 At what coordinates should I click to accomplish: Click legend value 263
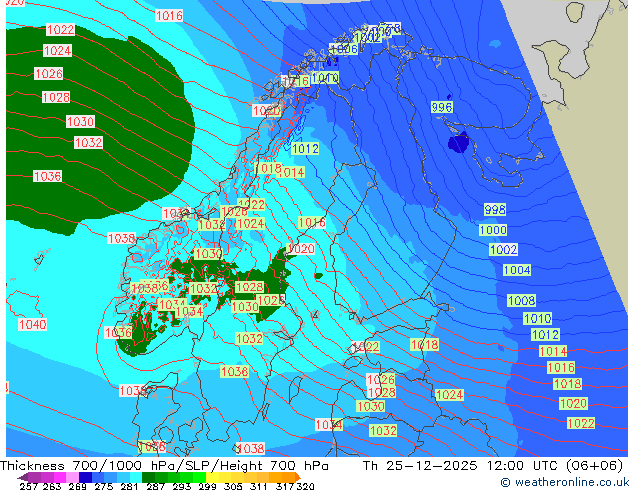pyautogui.click(x=51, y=486)
